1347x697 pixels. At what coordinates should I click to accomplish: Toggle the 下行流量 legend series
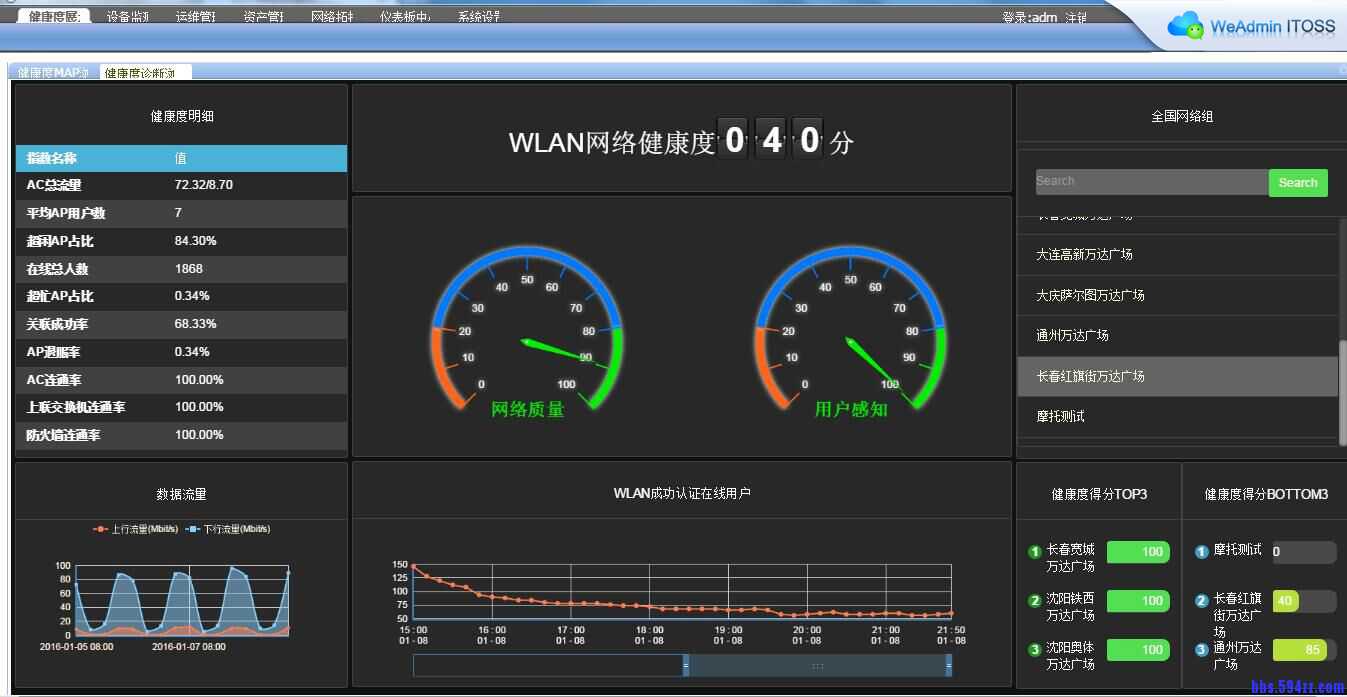click(x=228, y=529)
